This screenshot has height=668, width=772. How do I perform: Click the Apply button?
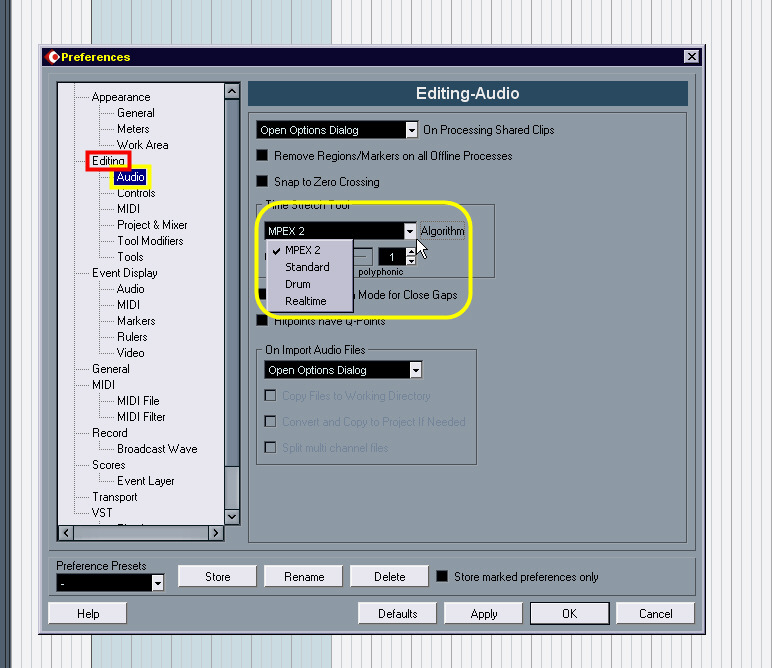483,614
